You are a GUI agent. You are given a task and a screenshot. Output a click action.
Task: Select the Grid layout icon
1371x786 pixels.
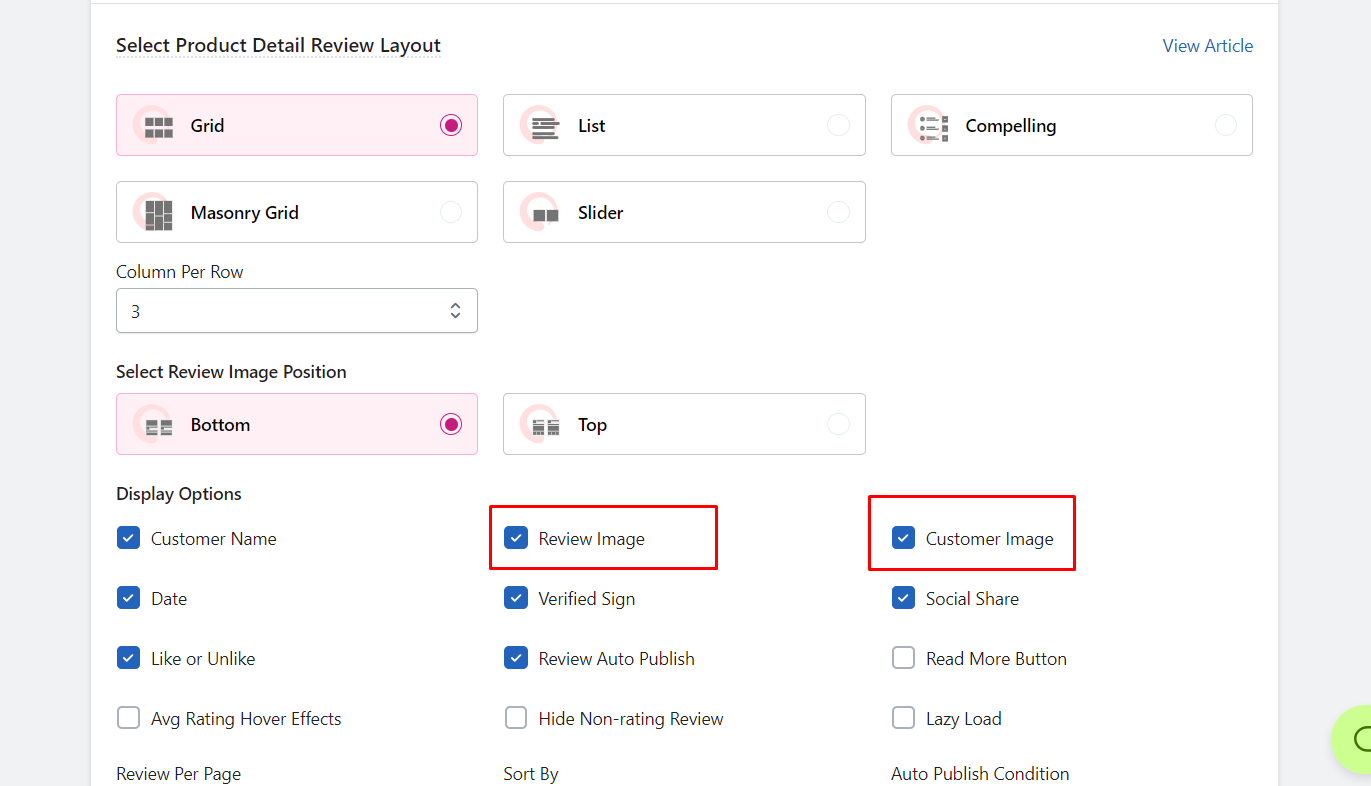159,125
